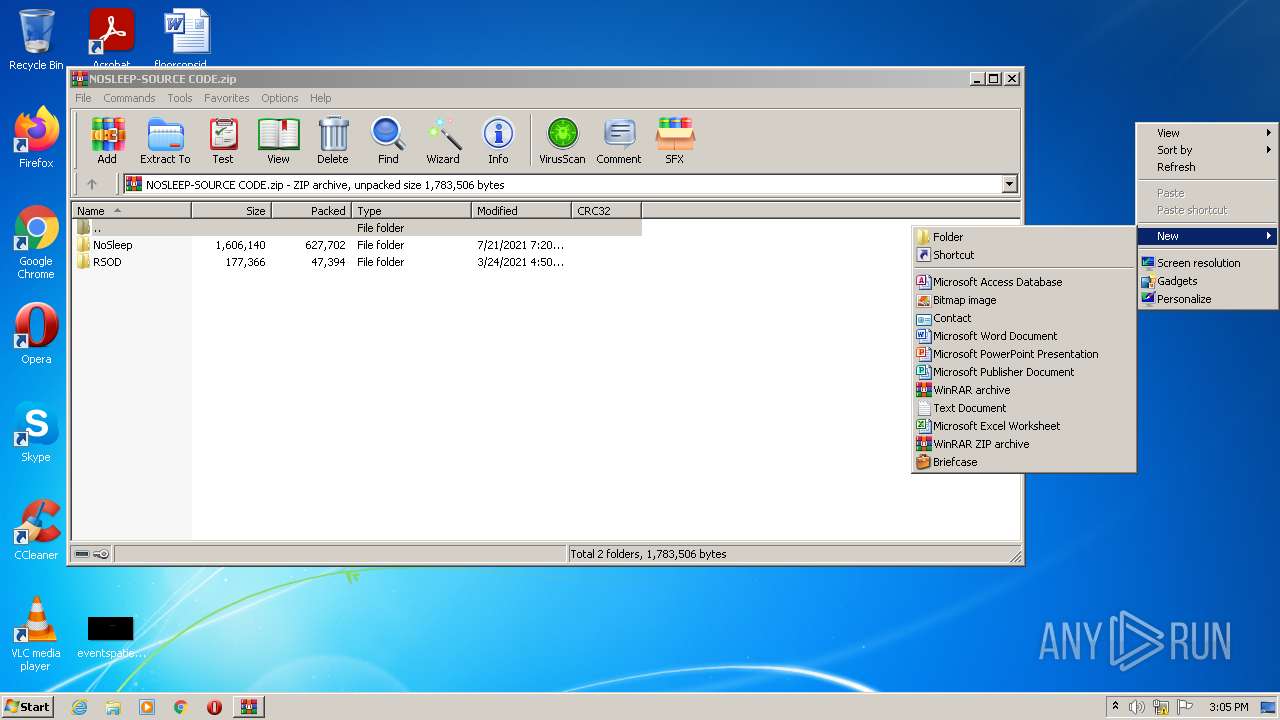
Task: Click Opera icon in the taskbar
Action: point(214,707)
